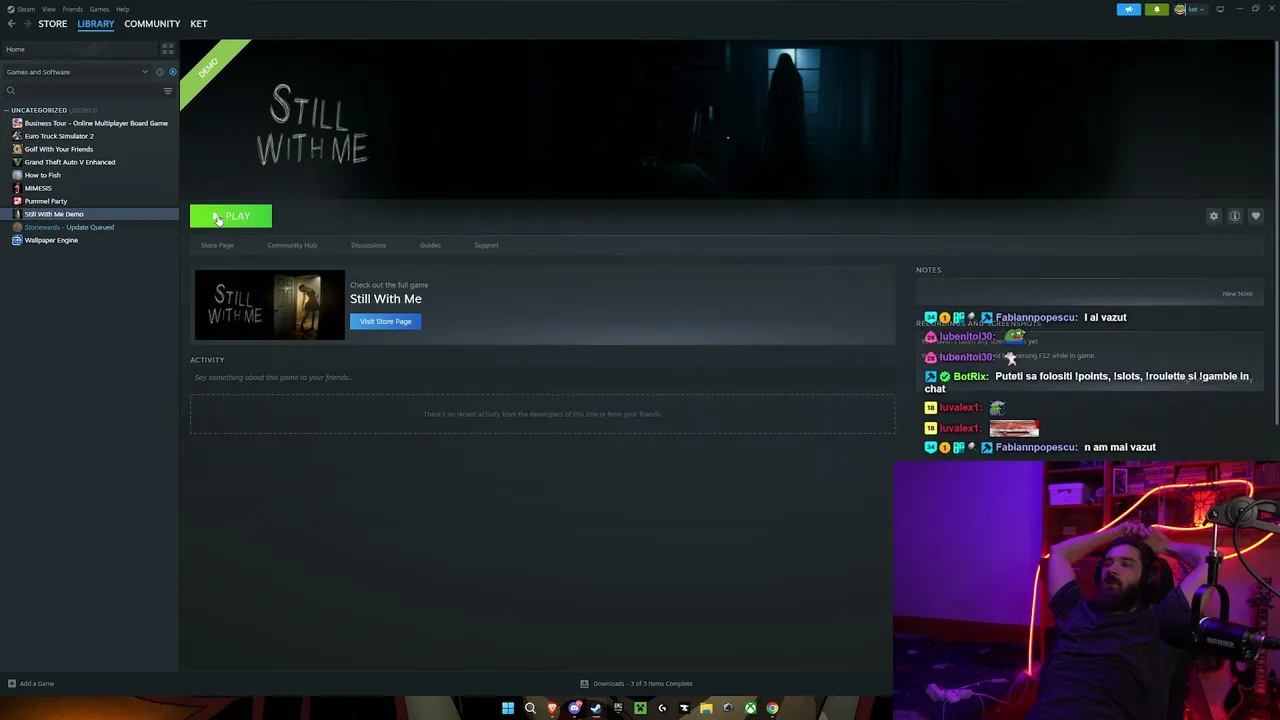Open game settings gear icon
The height and width of the screenshot is (720, 1280).
1214,216
